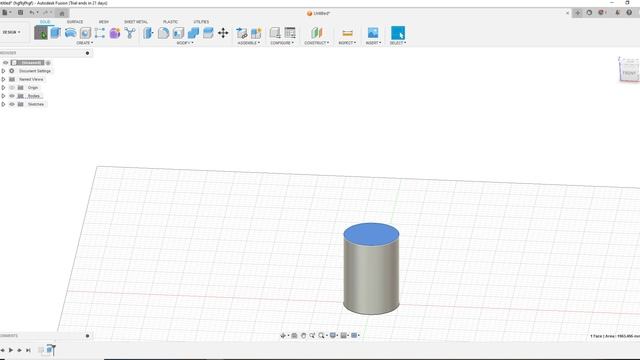640x360 pixels.
Task: Open the save icon in quick access bar
Action: pos(20,13)
